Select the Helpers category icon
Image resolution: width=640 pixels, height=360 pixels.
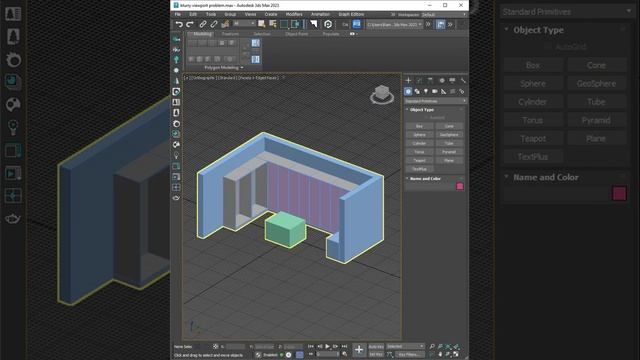click(x=444, y=91)
